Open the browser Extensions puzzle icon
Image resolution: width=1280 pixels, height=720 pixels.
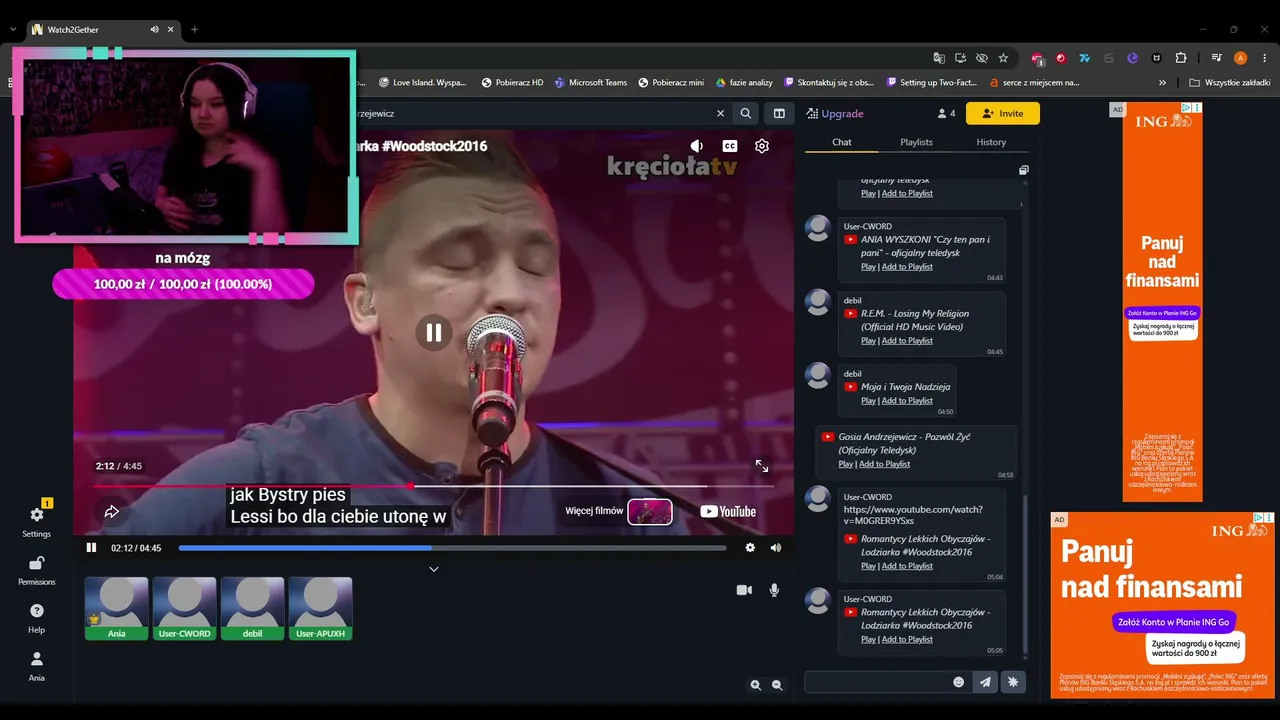click(x=1180, y=58)
